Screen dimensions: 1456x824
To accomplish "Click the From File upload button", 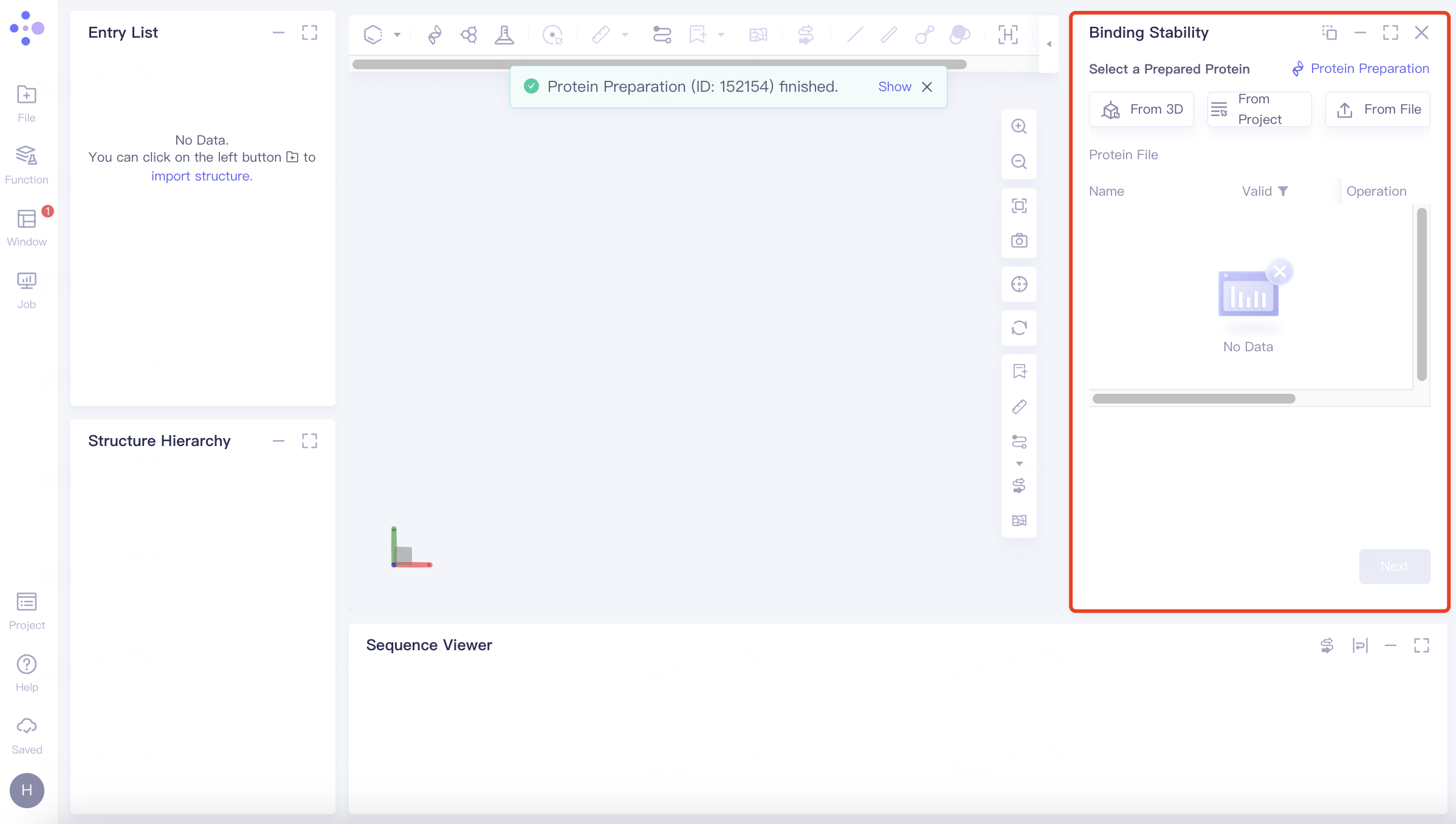I will 1377,109.
